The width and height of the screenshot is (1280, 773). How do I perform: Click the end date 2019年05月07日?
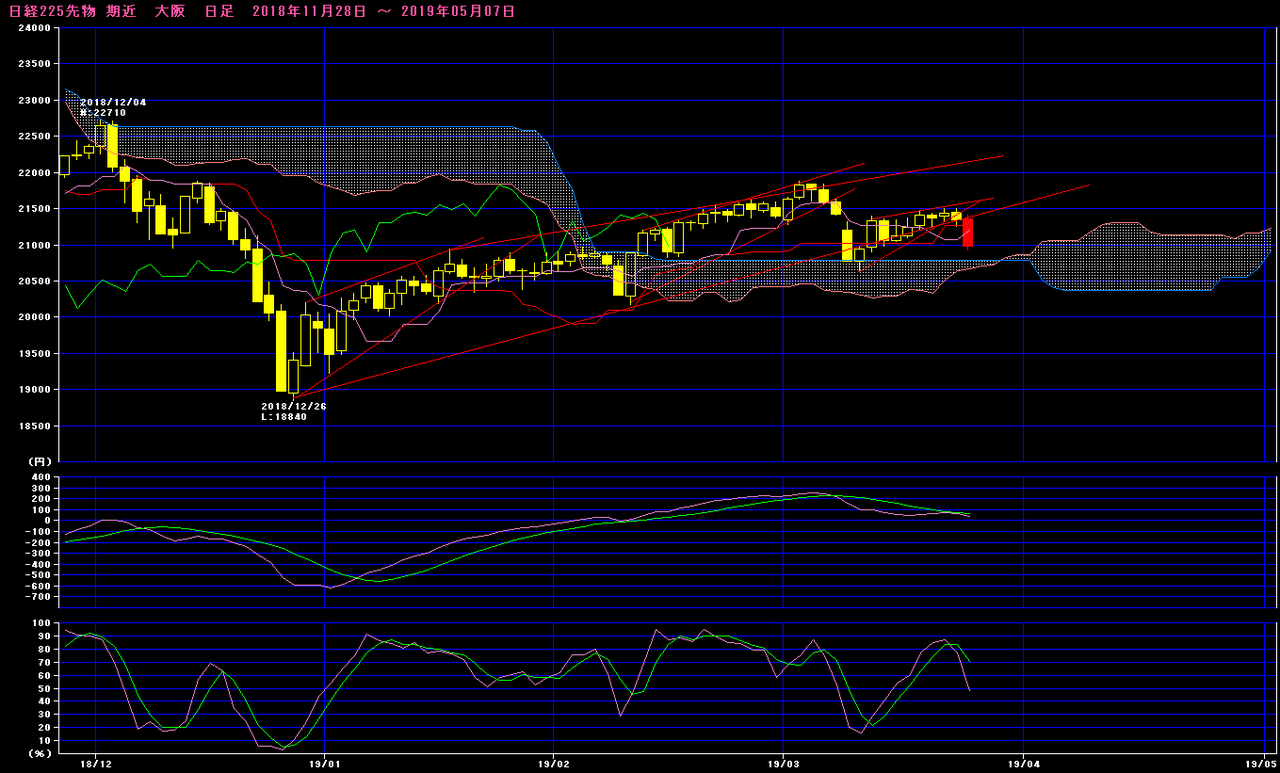coord(460,11)
